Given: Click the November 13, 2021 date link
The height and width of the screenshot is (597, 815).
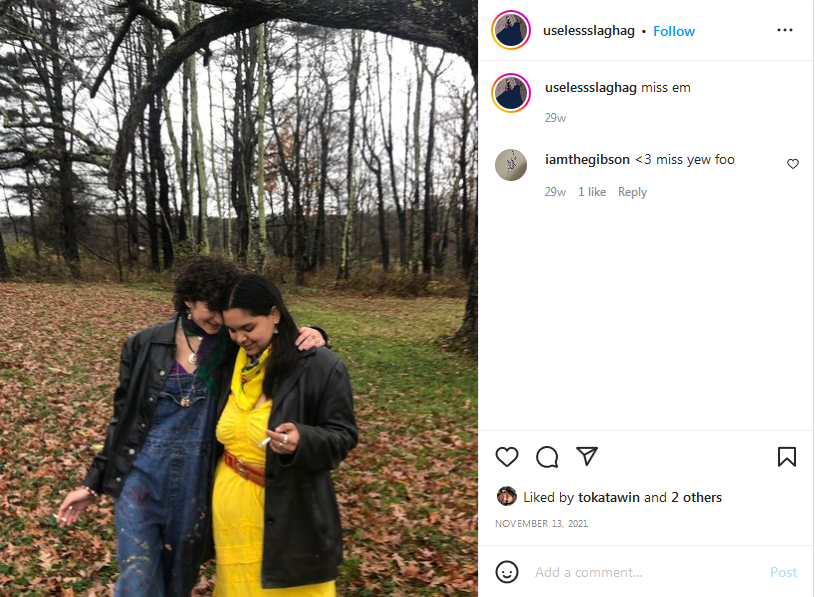Looking at the screenshot, I should [541, 523].
